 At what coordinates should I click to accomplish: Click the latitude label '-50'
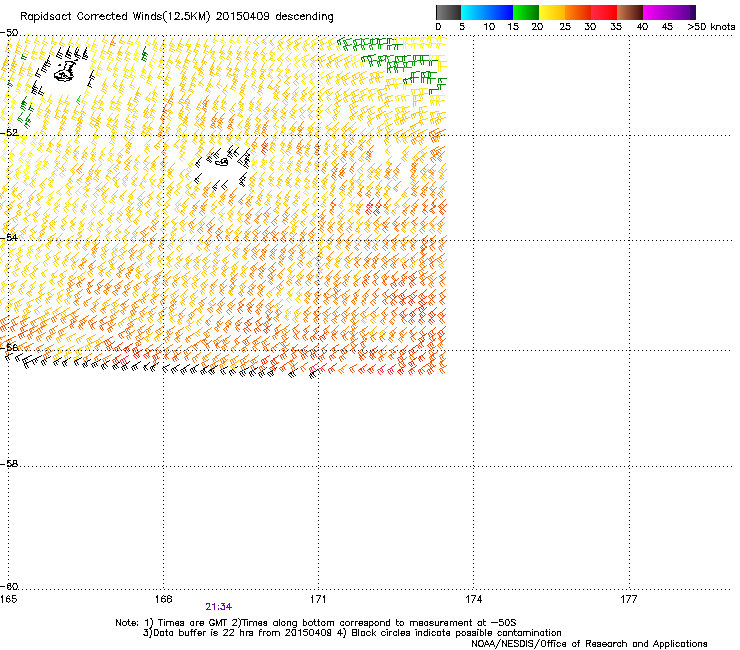tap(9, 33)
